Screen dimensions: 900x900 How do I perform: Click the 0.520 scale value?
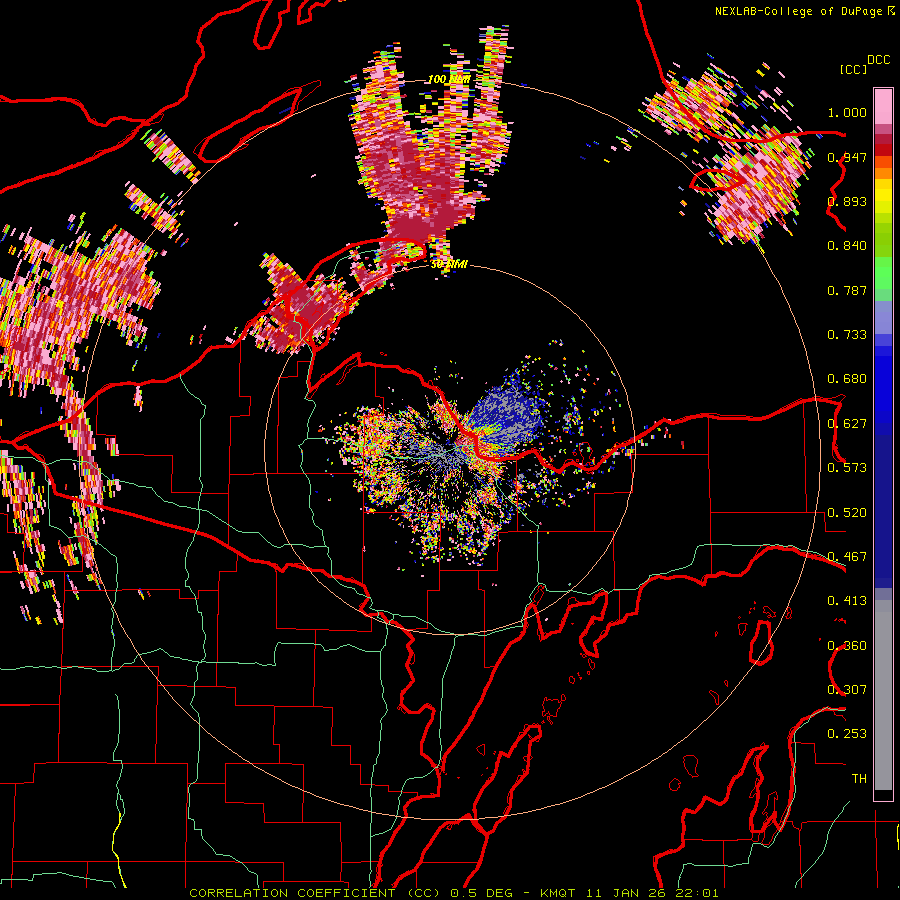(847, 513)
